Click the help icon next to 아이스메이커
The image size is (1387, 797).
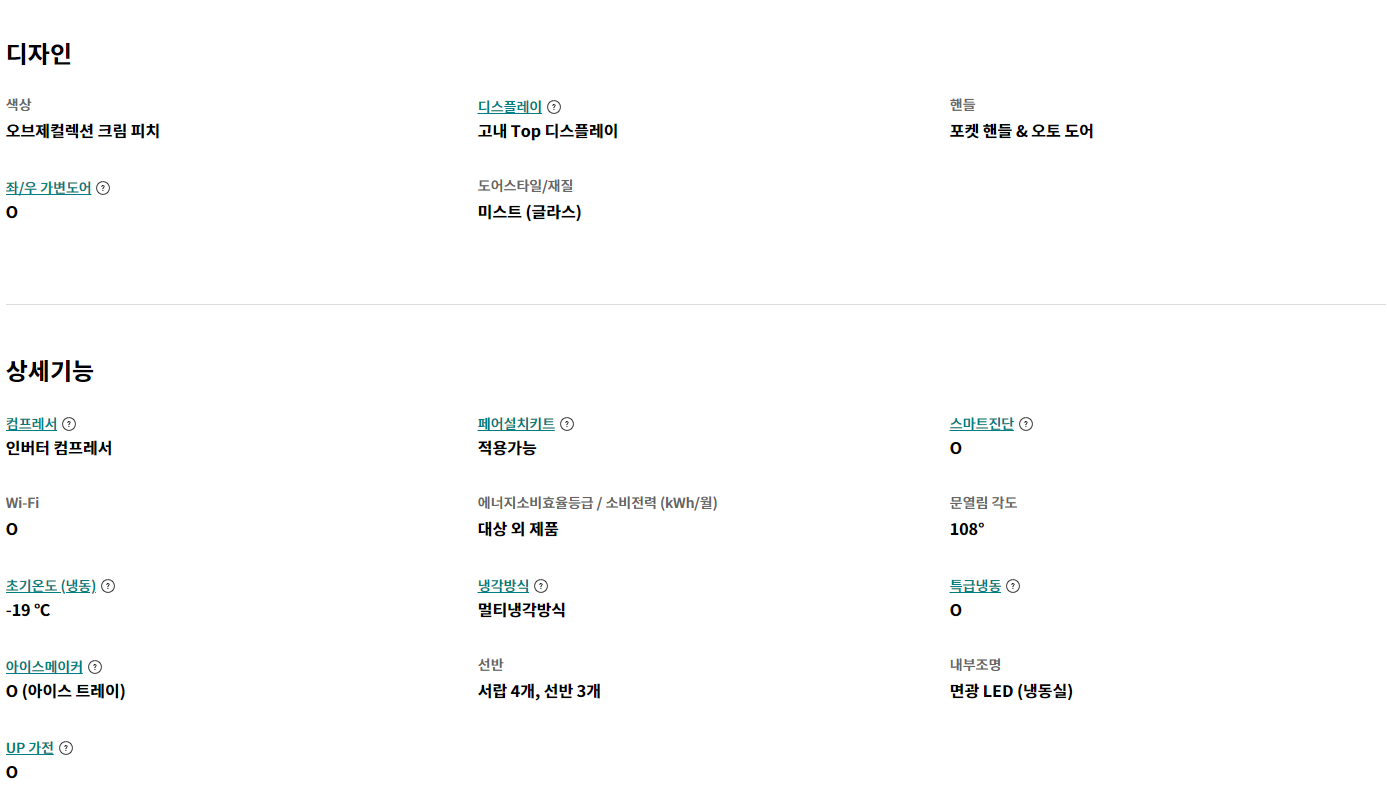95,667
